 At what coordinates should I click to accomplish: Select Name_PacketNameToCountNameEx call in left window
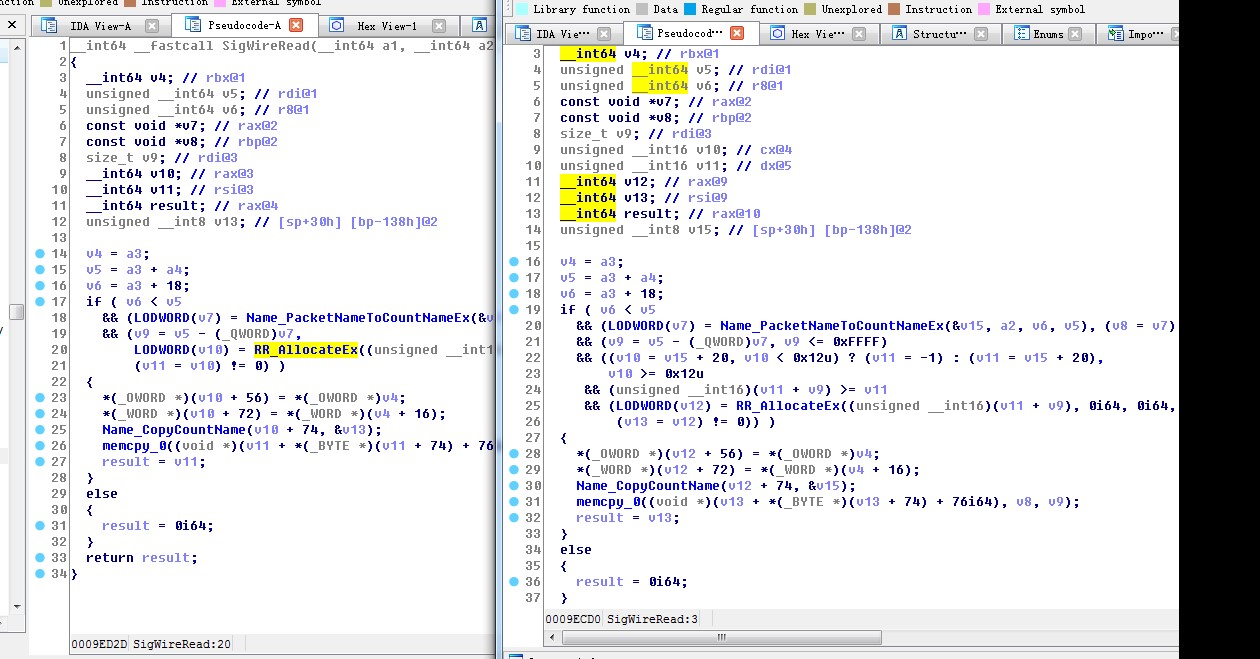357,318
